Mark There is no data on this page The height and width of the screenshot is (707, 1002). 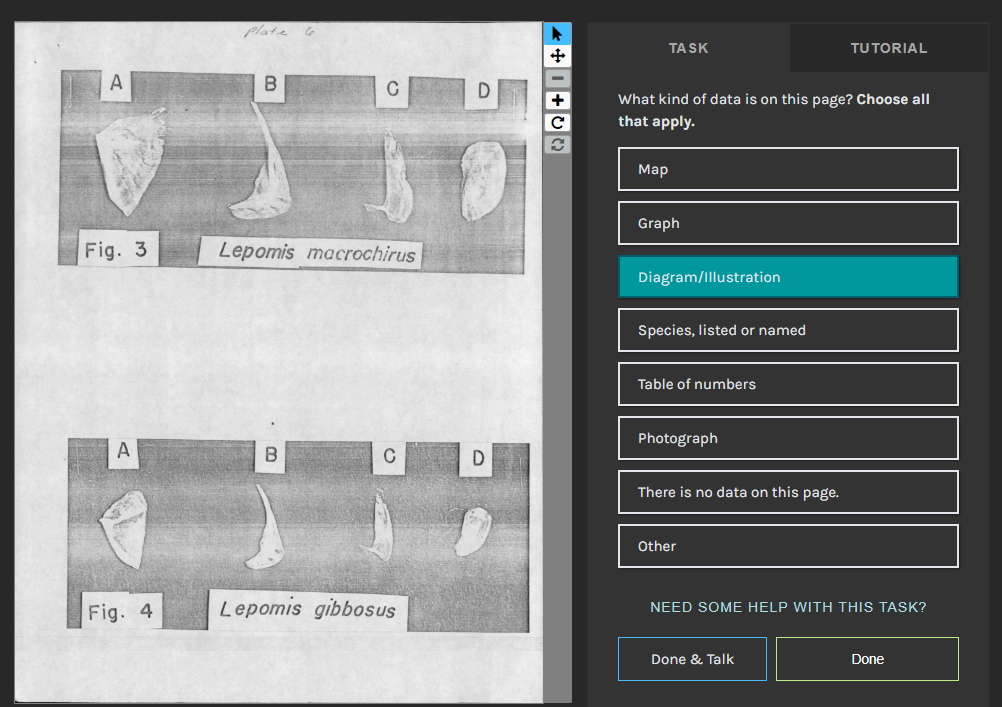788,492
